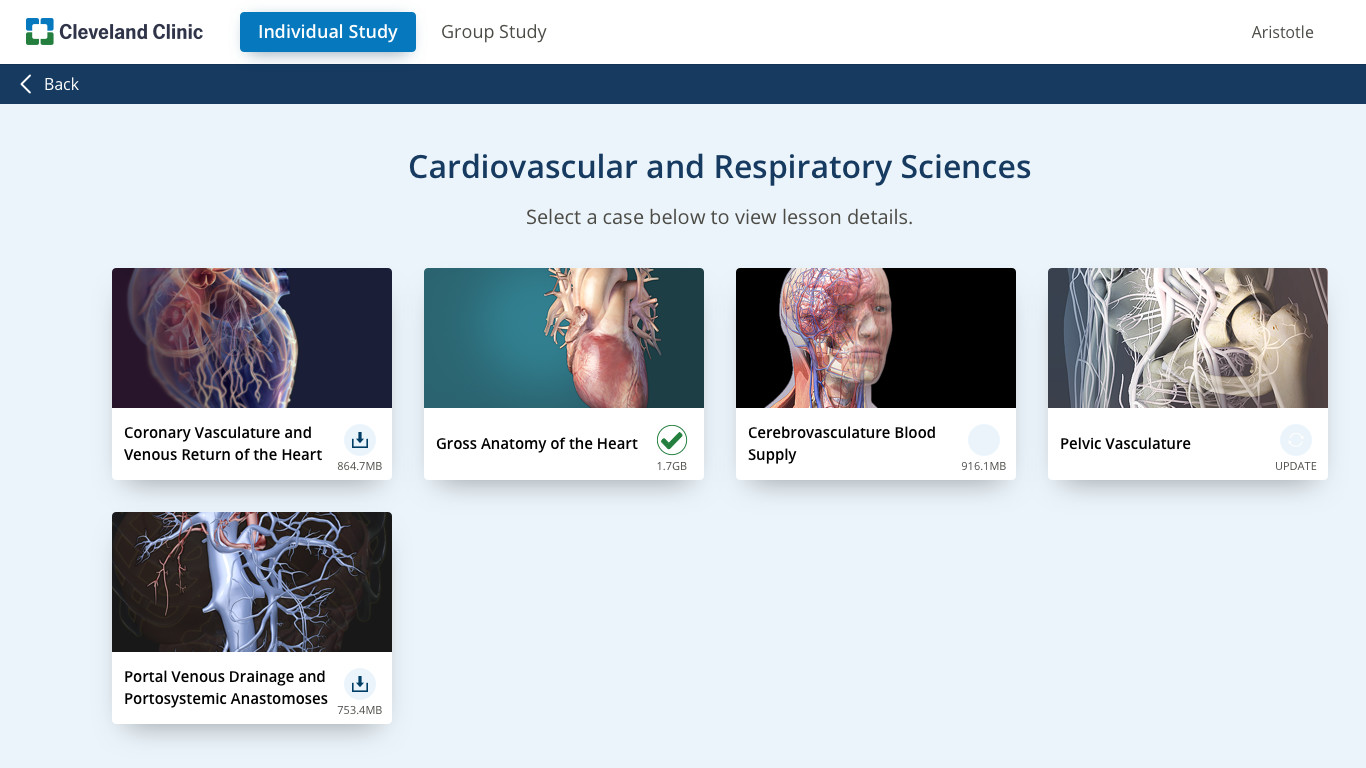This screenshot has width=1366, height=768.
Task: Click the Cleveland Clinic logo
Action: pyautogui.click(x=114, y=32)
